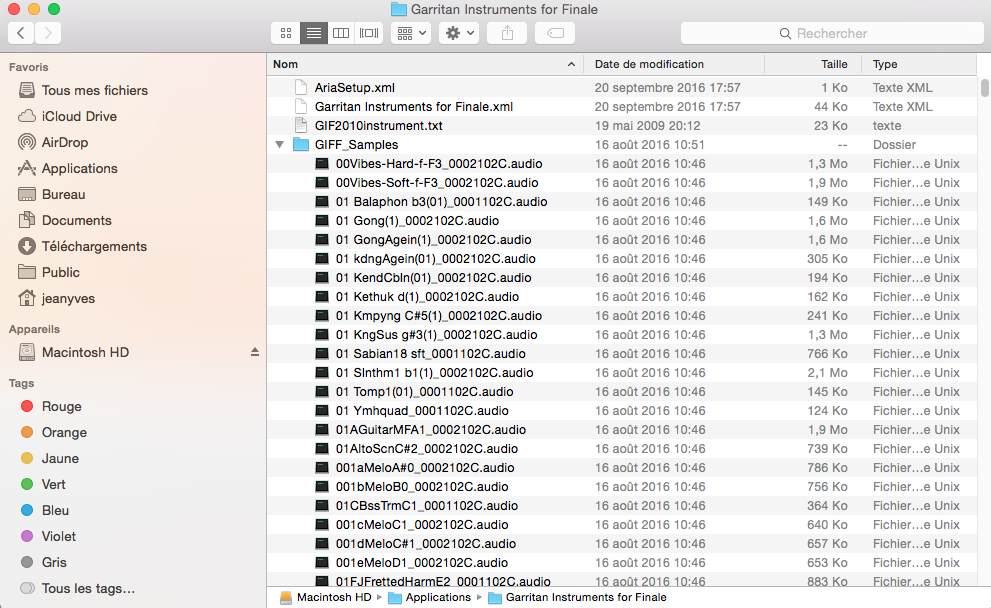Go back with the left arrow button
Viewport: 991px width, 608px height.
click(x=21, y=33)
